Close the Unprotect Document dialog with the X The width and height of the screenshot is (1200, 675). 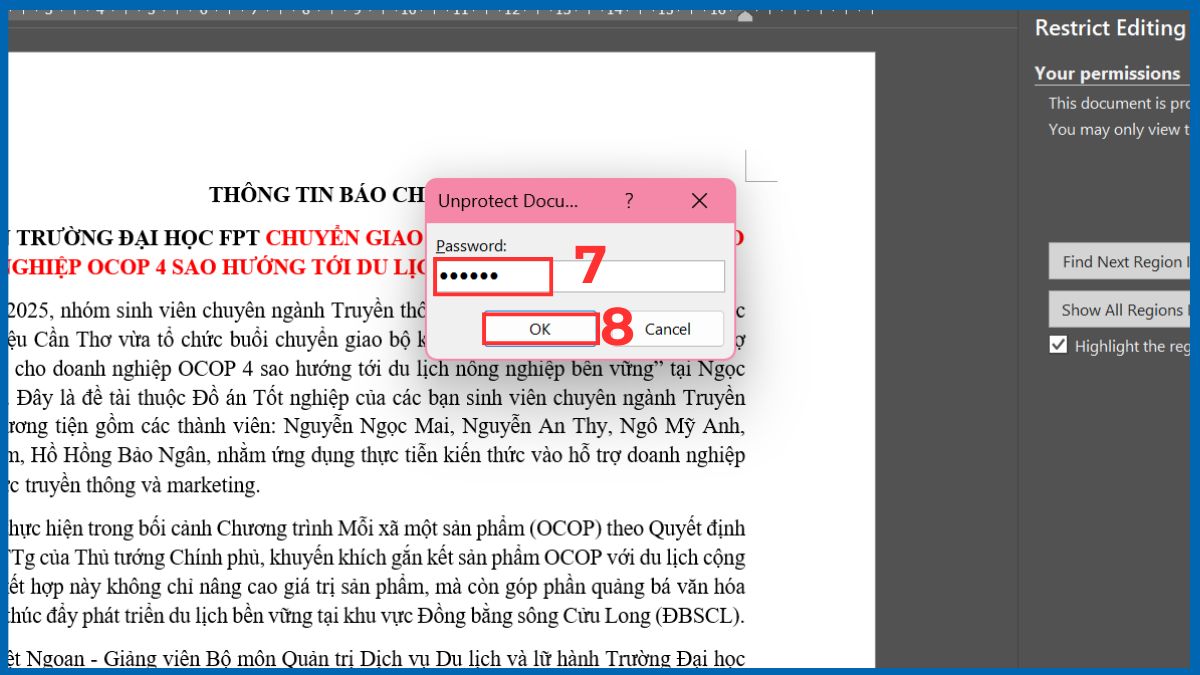699,201
